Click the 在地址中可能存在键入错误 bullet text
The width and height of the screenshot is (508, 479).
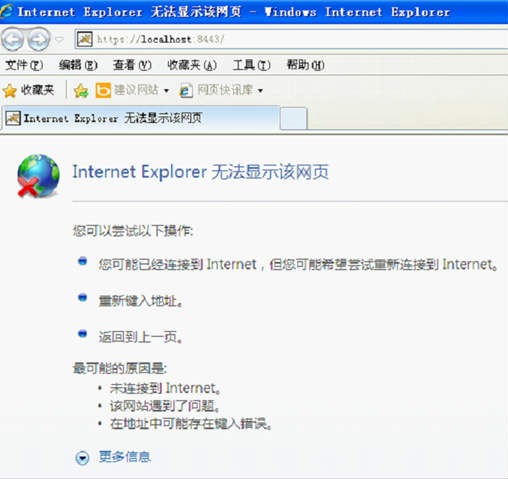coord(191,424)
